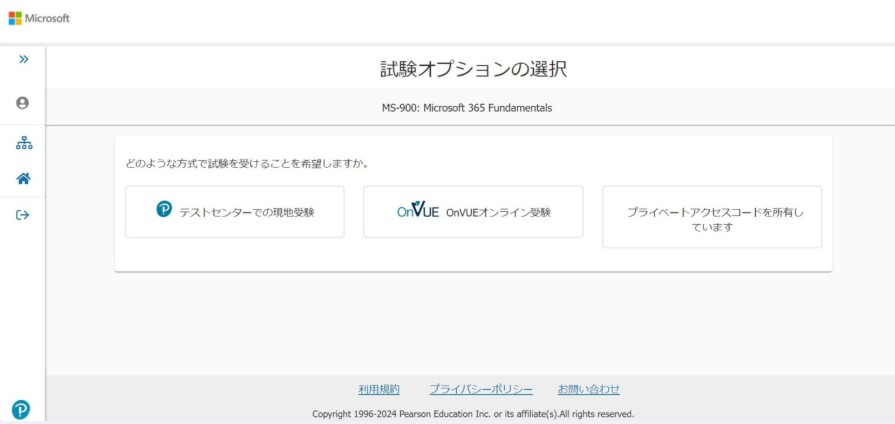The image size is (895, 424).
Task: Open the user profile icon in sidebar
Action: 22,103
